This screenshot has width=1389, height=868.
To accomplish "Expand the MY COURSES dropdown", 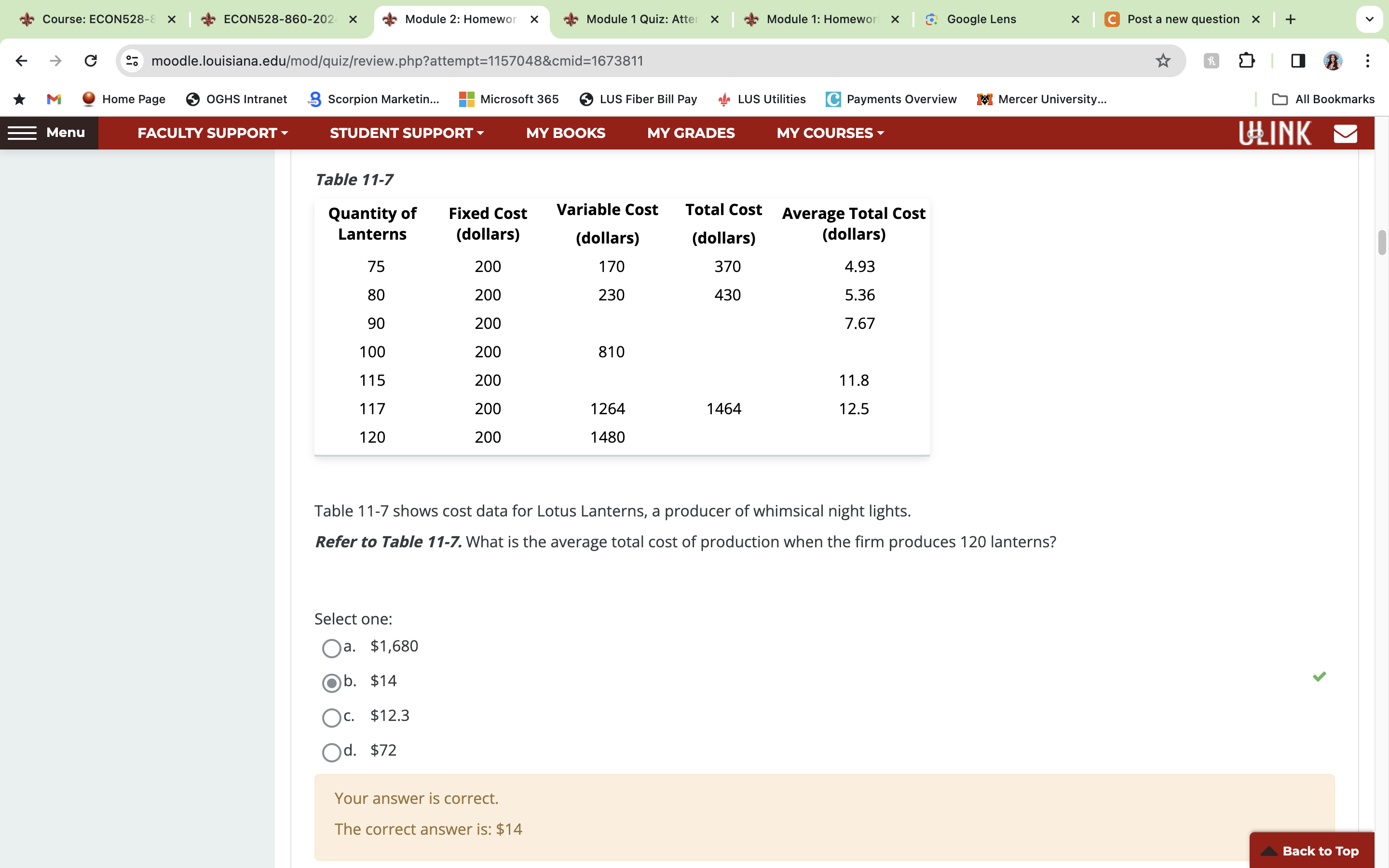I will [829, 133].
